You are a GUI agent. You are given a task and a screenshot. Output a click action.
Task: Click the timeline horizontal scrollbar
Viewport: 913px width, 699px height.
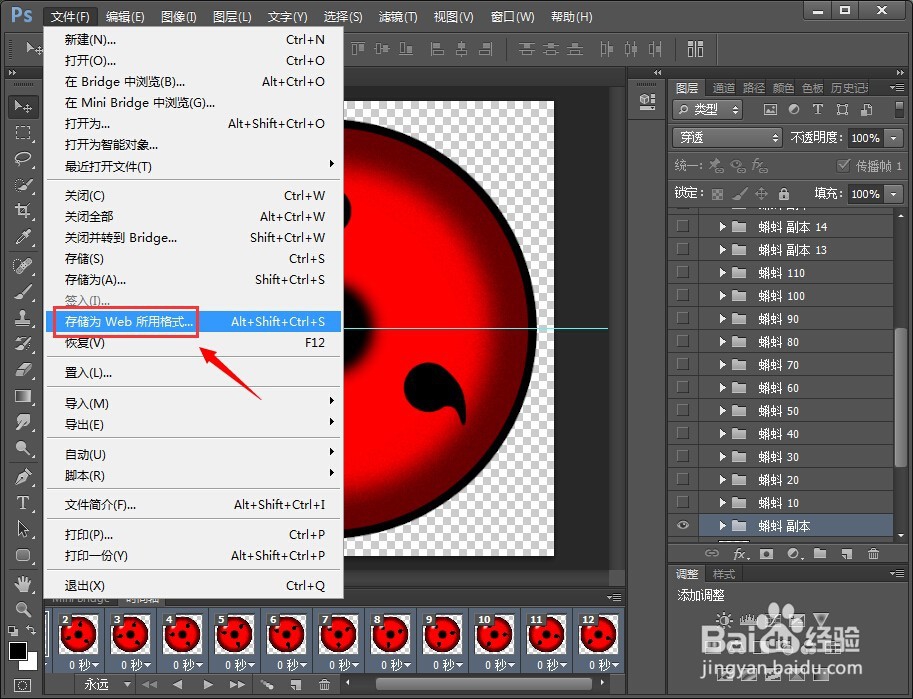pos(484,683)
